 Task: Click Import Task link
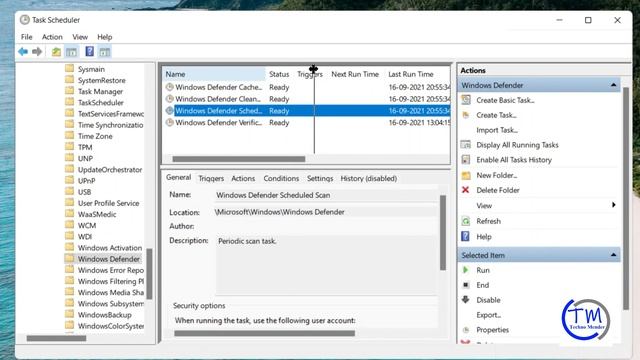(497, 130)
